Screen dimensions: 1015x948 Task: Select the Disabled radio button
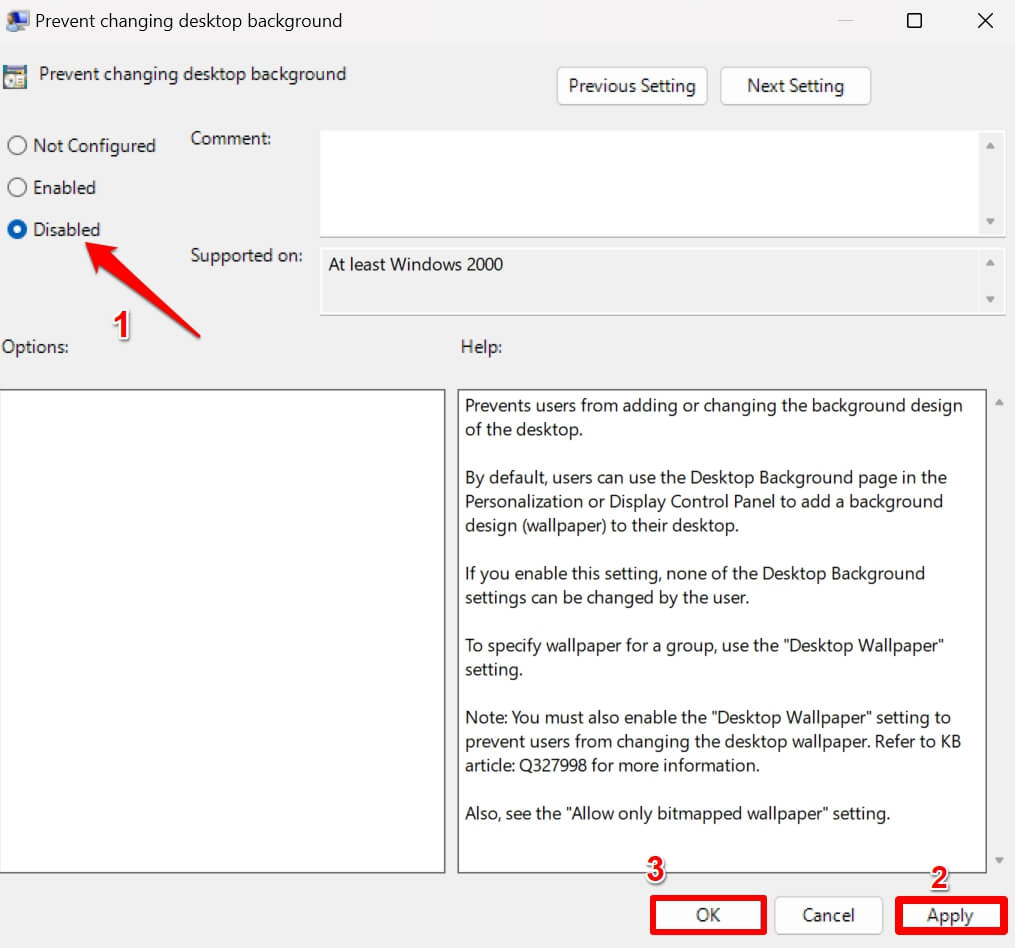point(17,230)
